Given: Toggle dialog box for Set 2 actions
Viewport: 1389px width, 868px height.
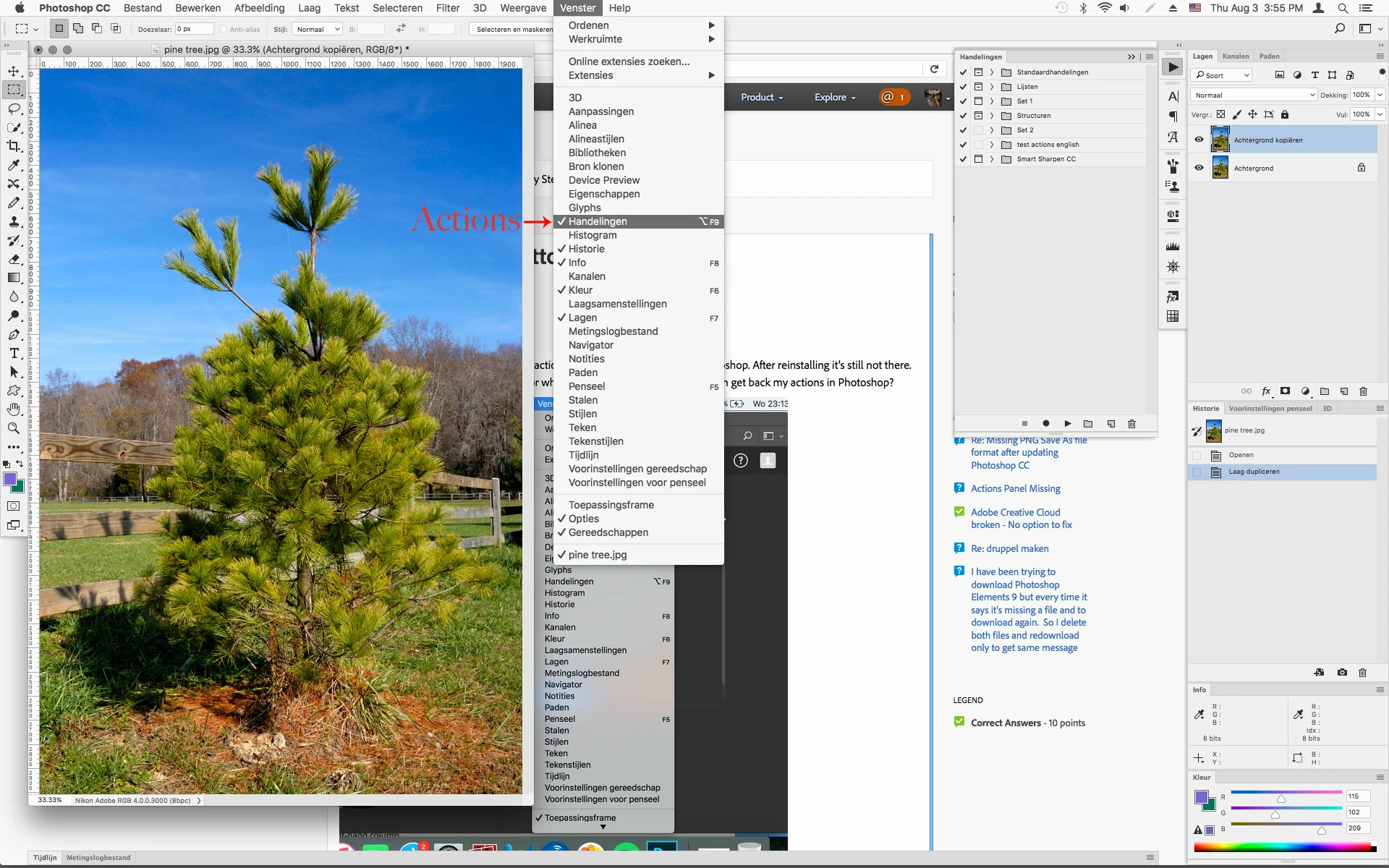Looking at the screenshot, I should click(978, 130).
